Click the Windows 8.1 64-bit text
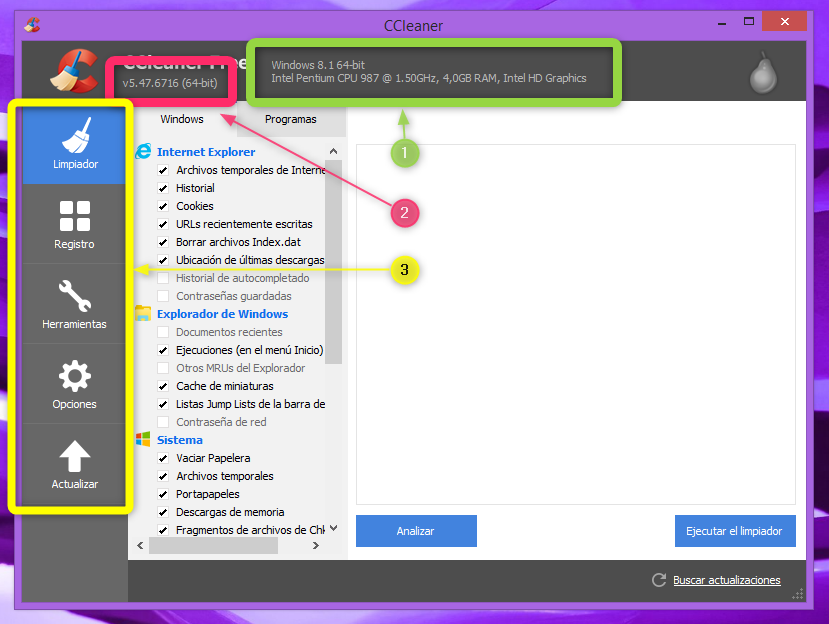Viewport: 829px width, 624px height. point(318,65)
